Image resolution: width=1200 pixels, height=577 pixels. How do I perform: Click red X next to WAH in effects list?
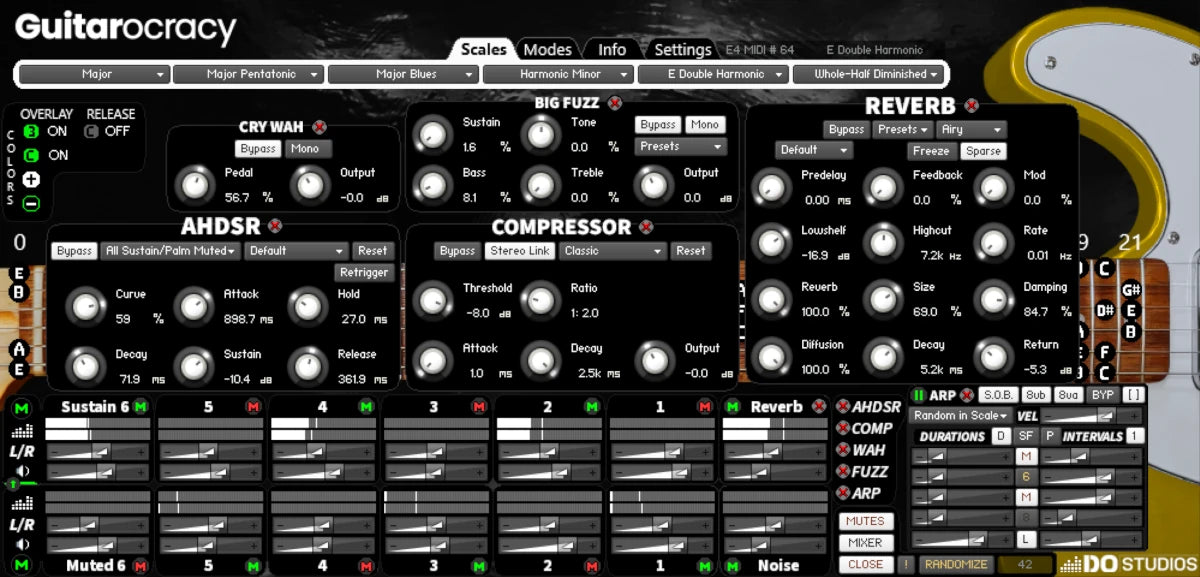tap(843, 450)
